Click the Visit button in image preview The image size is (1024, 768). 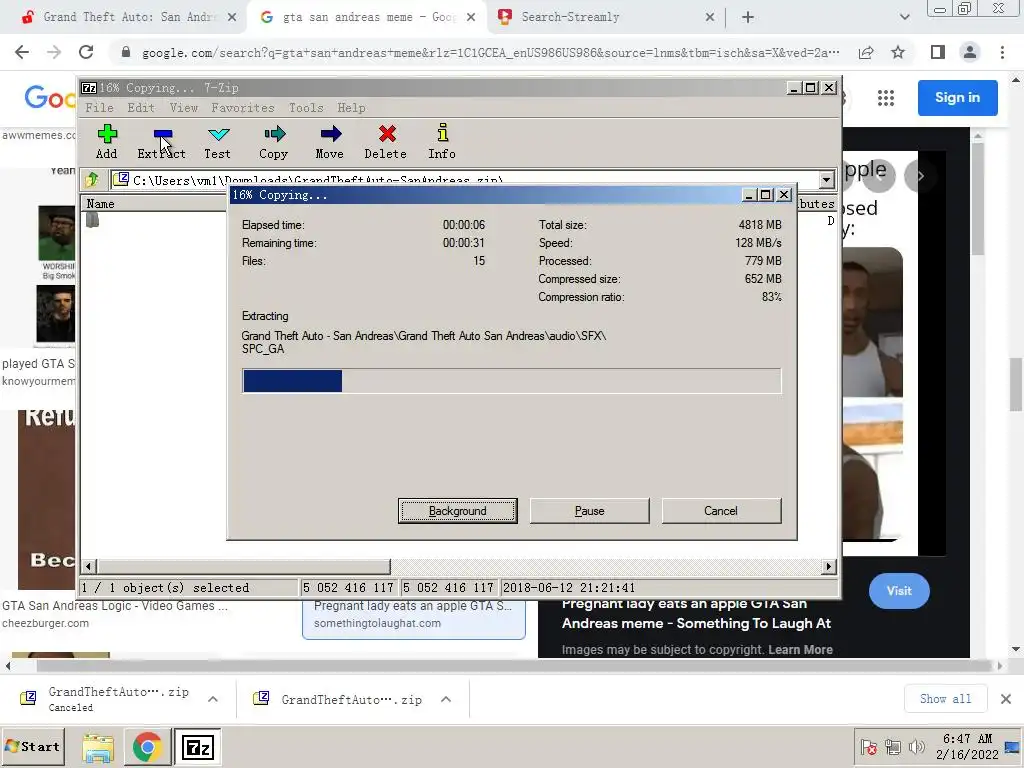point(899,590)
